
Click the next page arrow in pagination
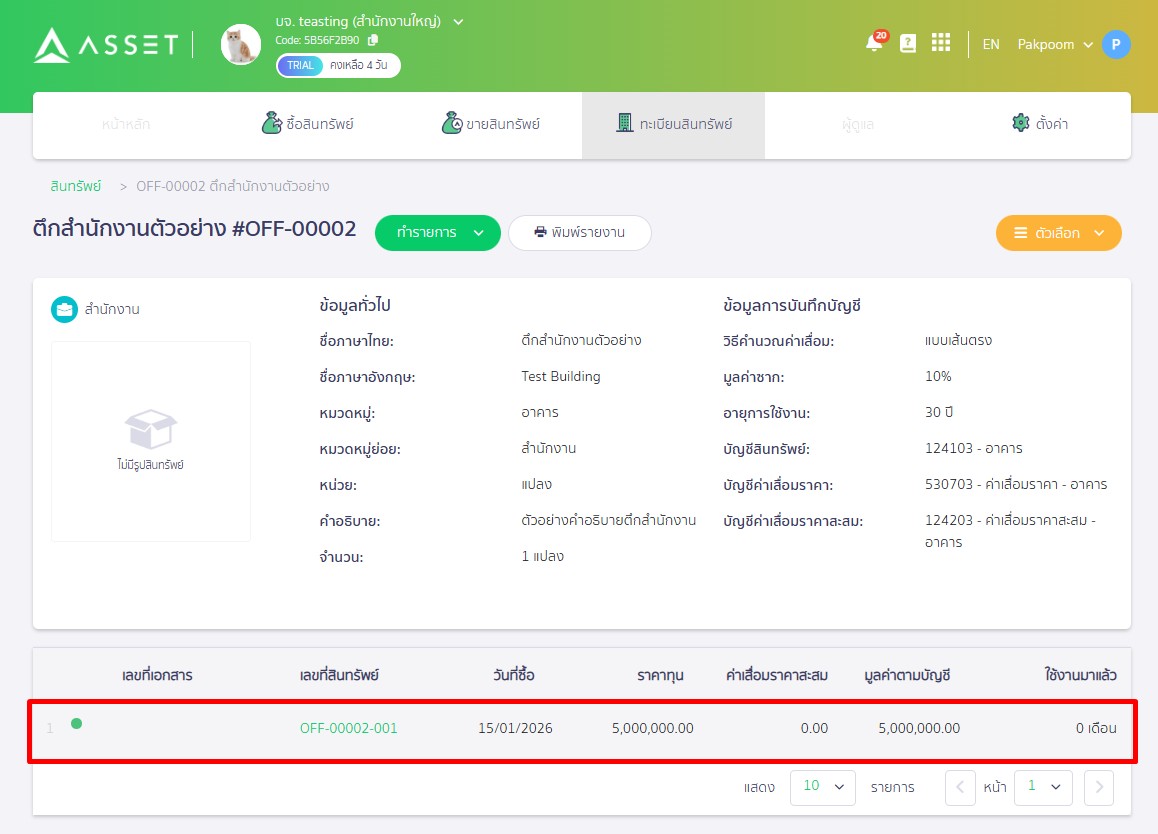pyautogui.click(x=1098, y=787)
